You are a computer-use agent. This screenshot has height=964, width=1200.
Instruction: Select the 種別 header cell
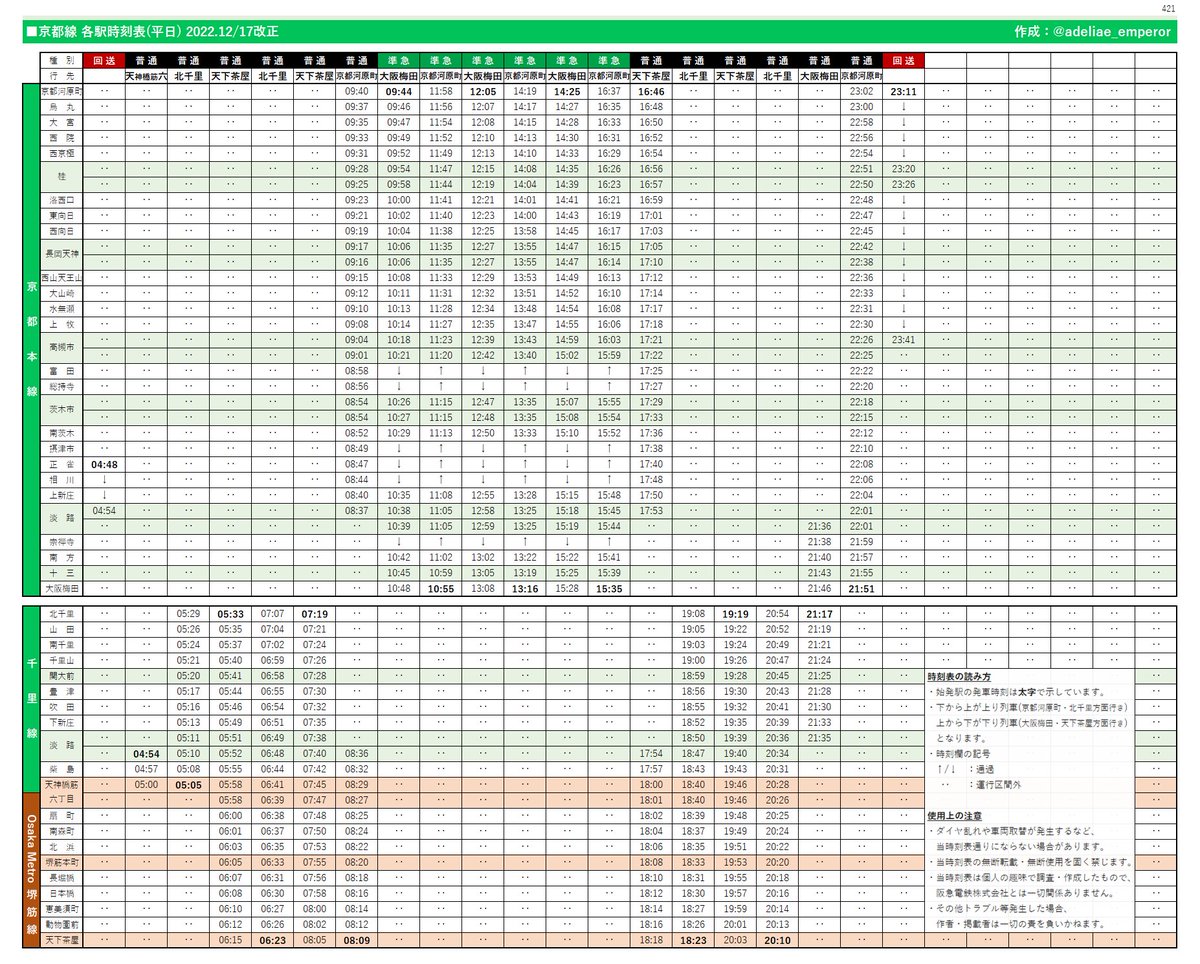tap(61, 61)
